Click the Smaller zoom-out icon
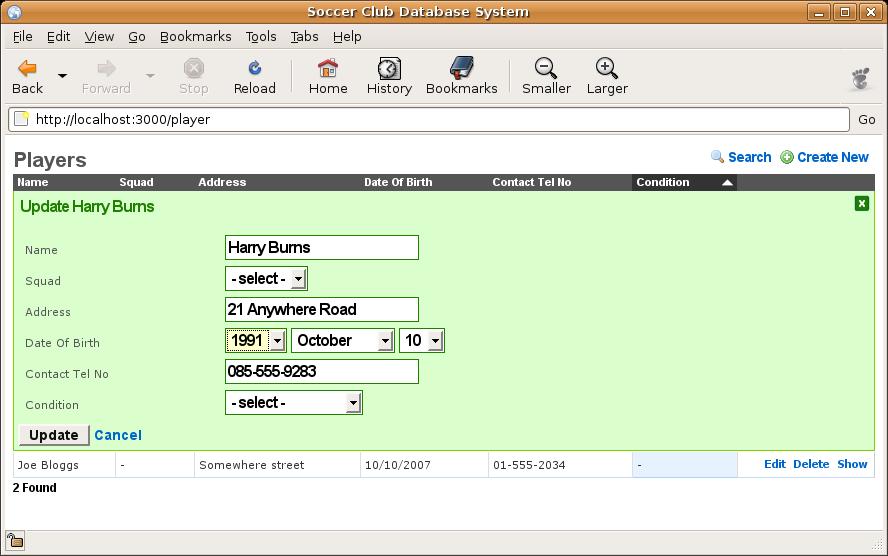Image resolution: width=888 pixels, height=556 pixels. (546, 69)
